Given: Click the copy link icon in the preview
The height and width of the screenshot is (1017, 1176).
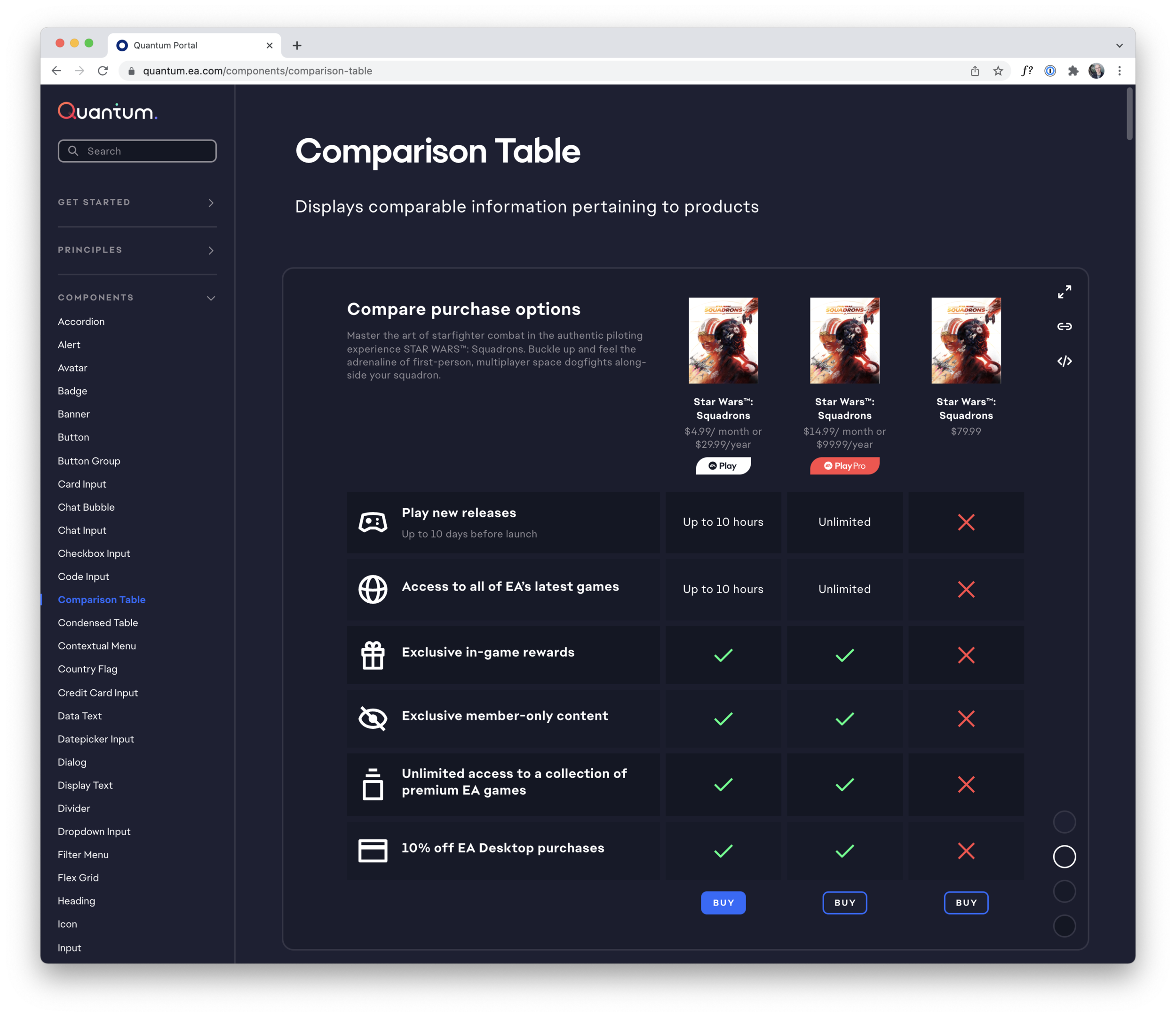Looking at the screenshot, I should [1064, 326].
